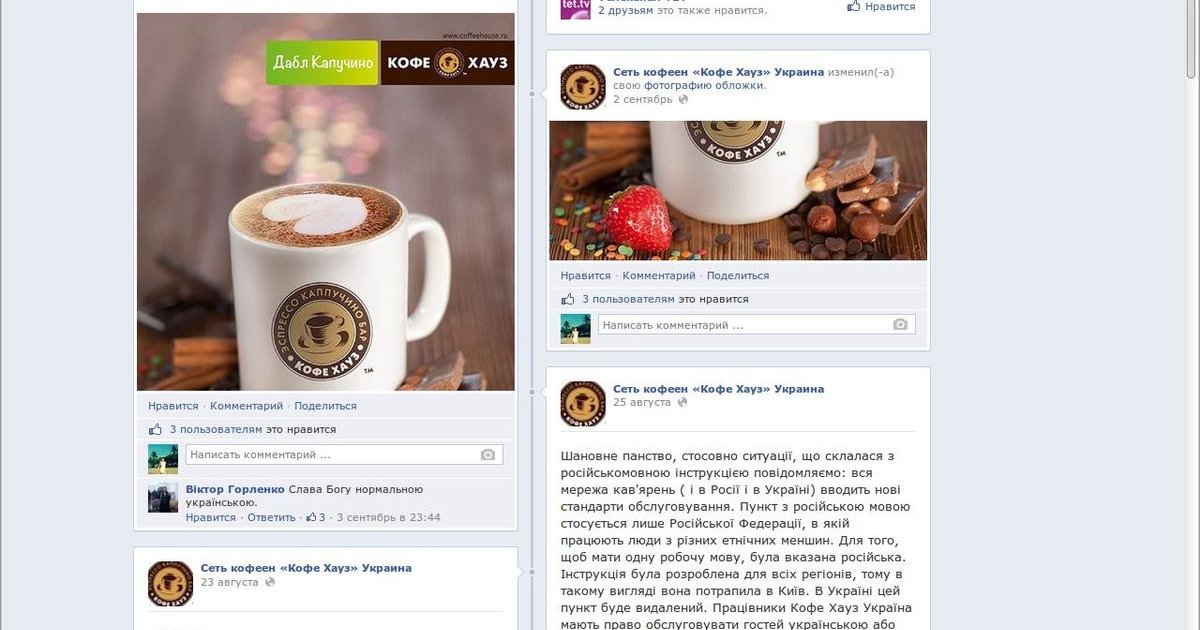Open the cappuccino mug photo
This screenshot has height=630, width=1200.
click(326, 202)
